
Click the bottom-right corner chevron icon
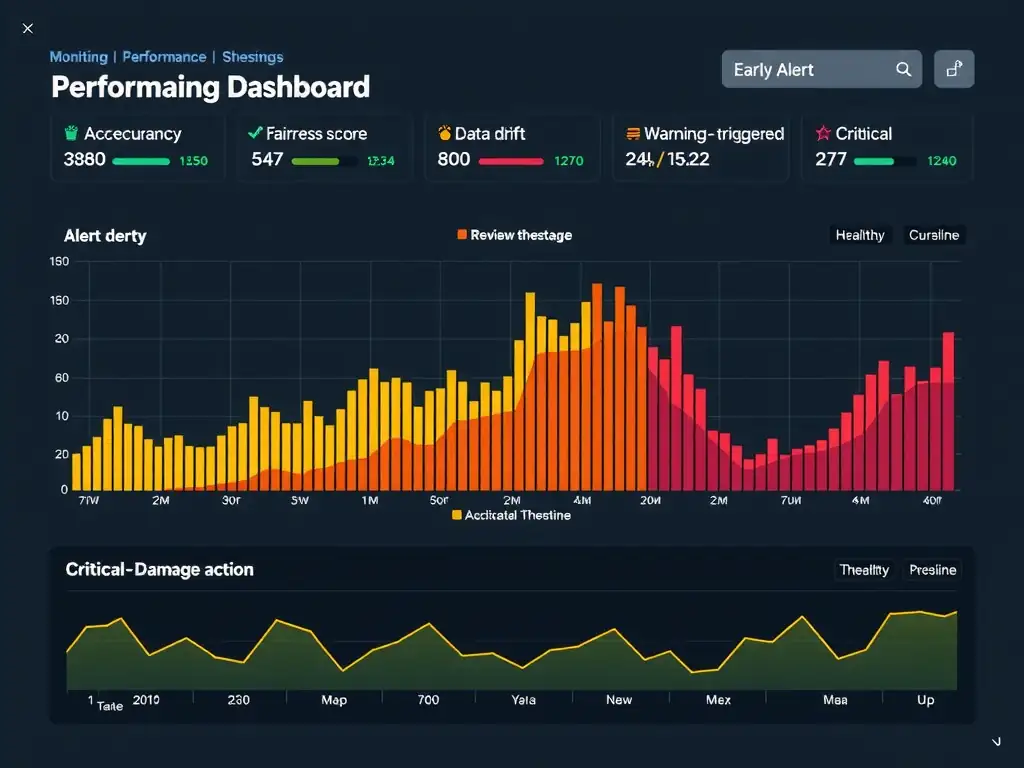996,741
